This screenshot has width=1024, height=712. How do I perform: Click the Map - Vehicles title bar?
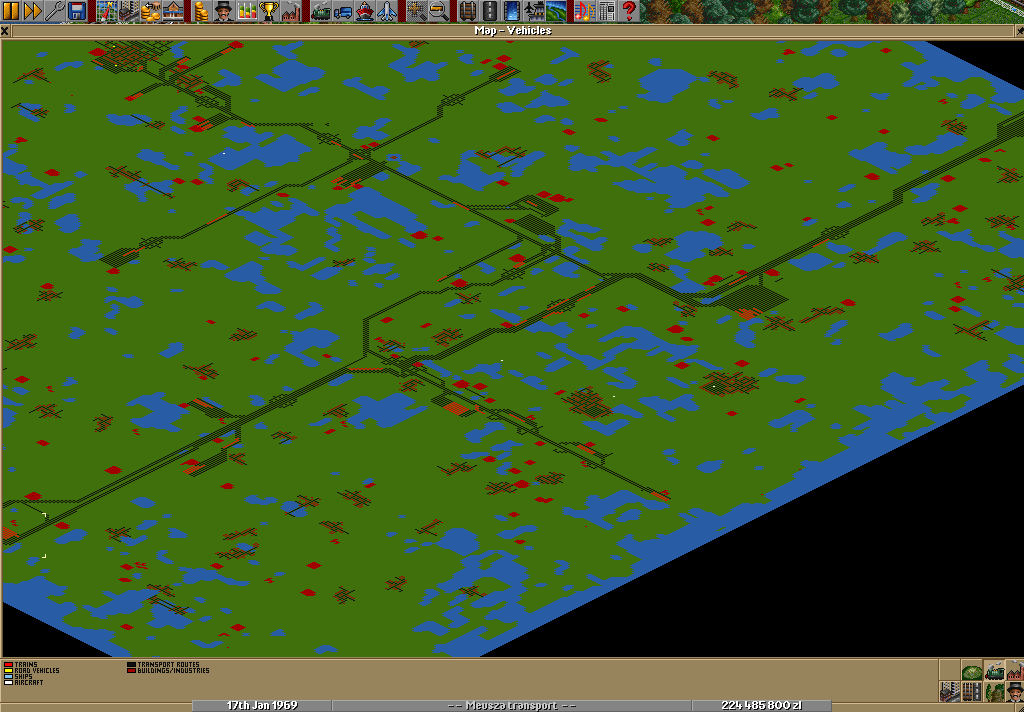point(513,31)
